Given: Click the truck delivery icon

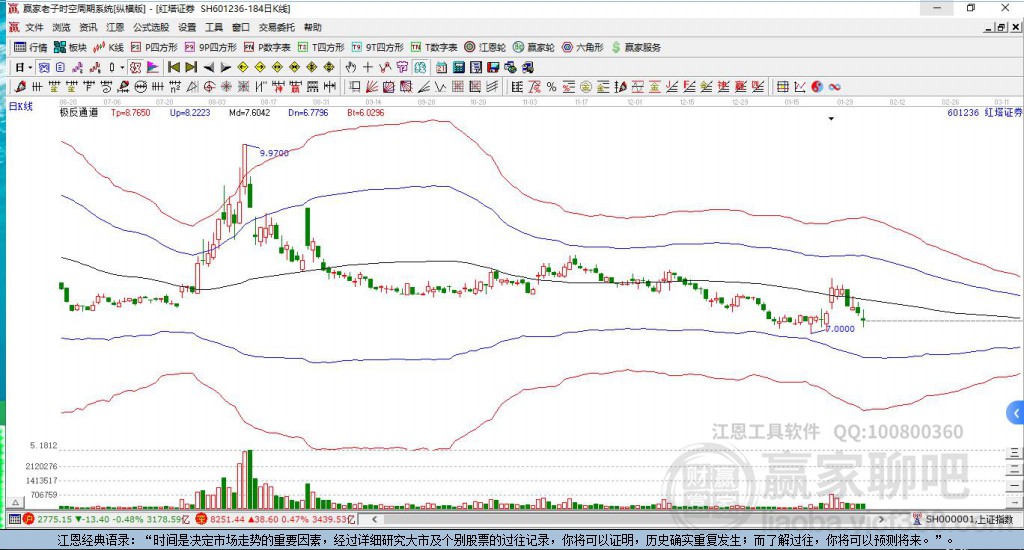Looking at the screenshot, I should 527,67.
